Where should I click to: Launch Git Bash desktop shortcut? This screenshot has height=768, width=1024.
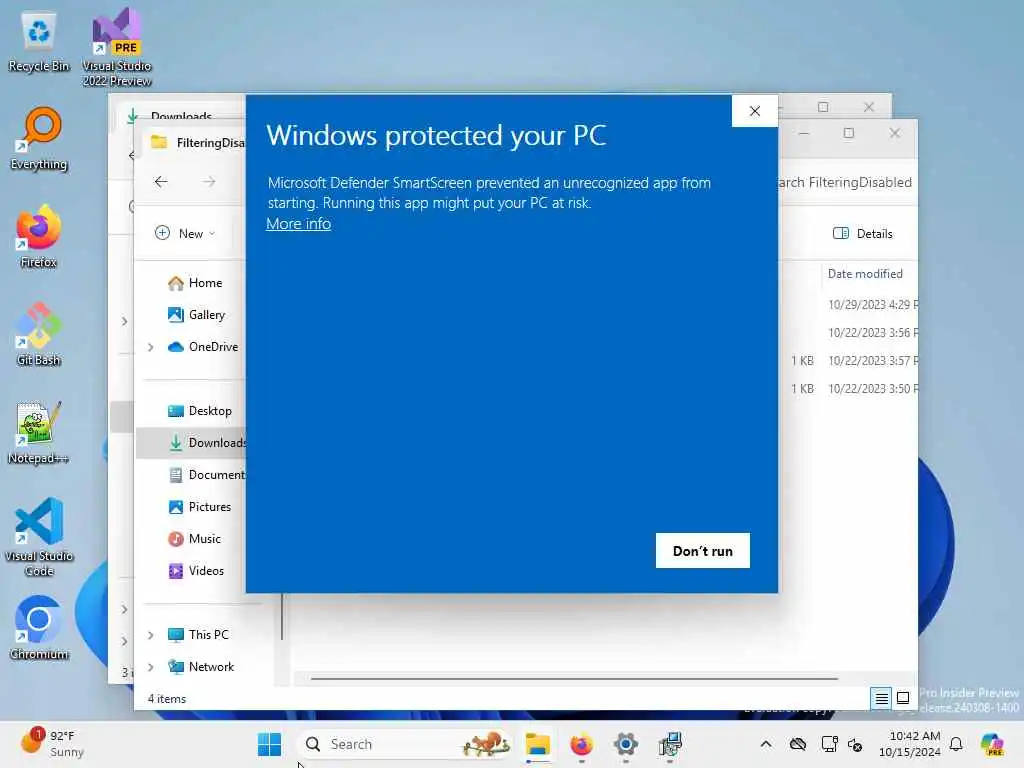[x=39, y=335]
